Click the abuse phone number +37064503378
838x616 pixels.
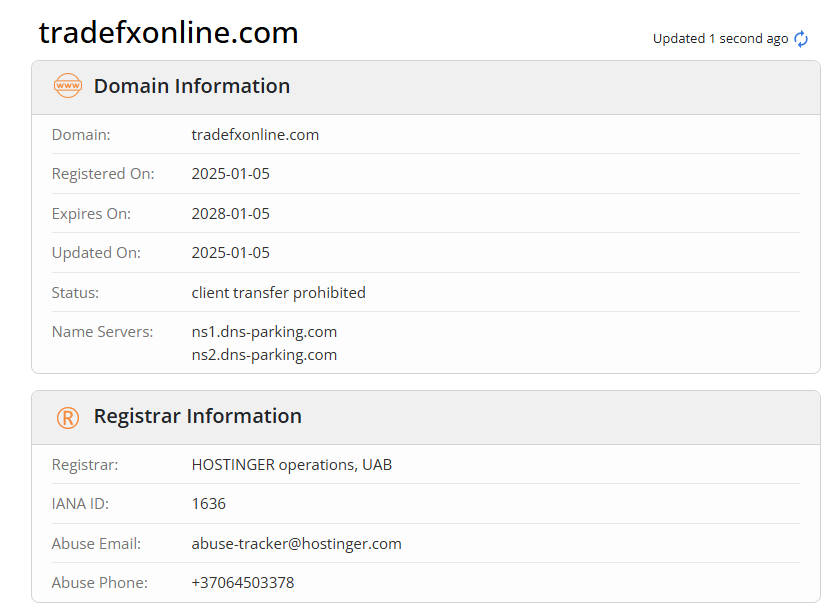(243, 582)
